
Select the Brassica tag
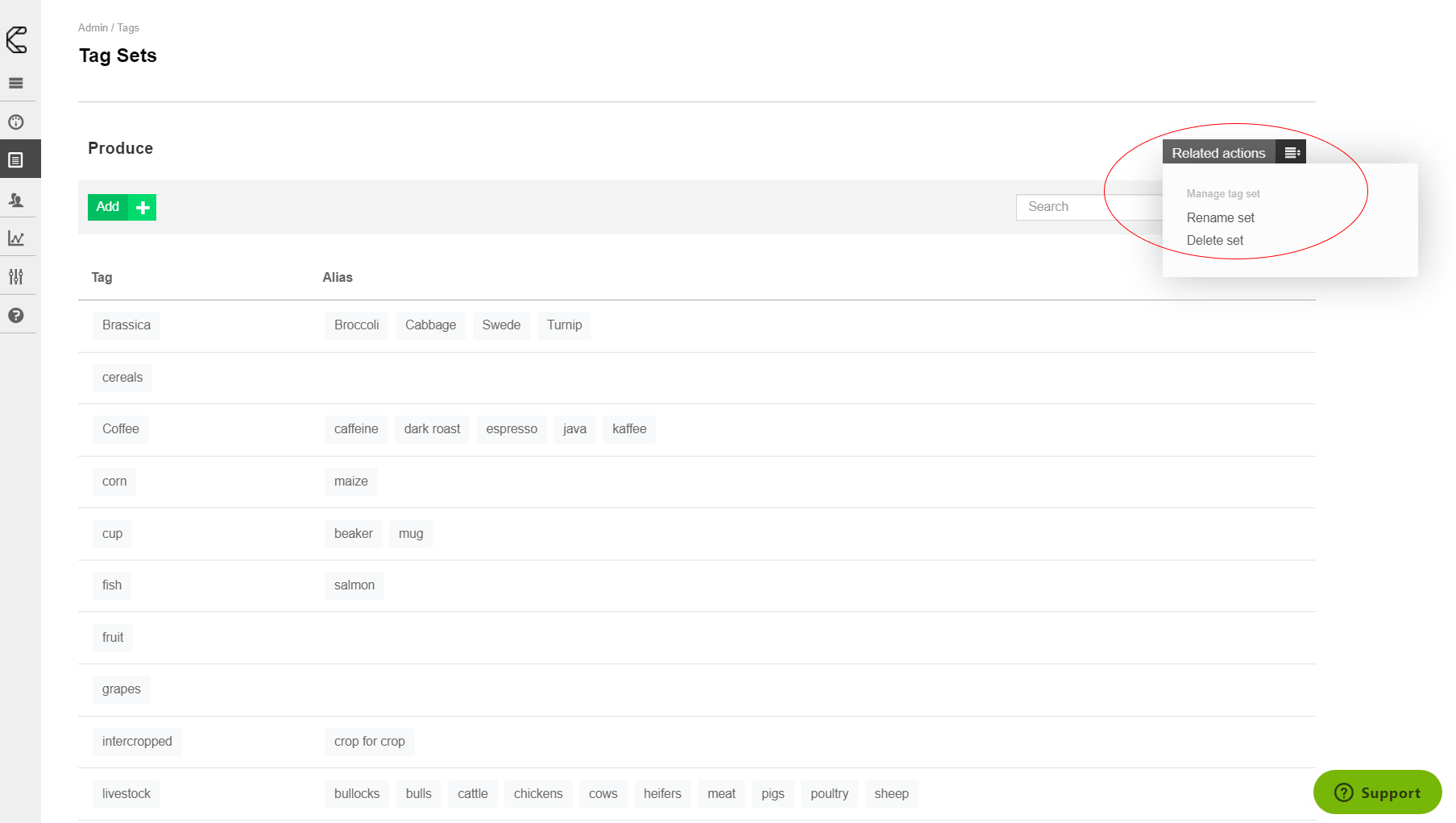[127, 325]
